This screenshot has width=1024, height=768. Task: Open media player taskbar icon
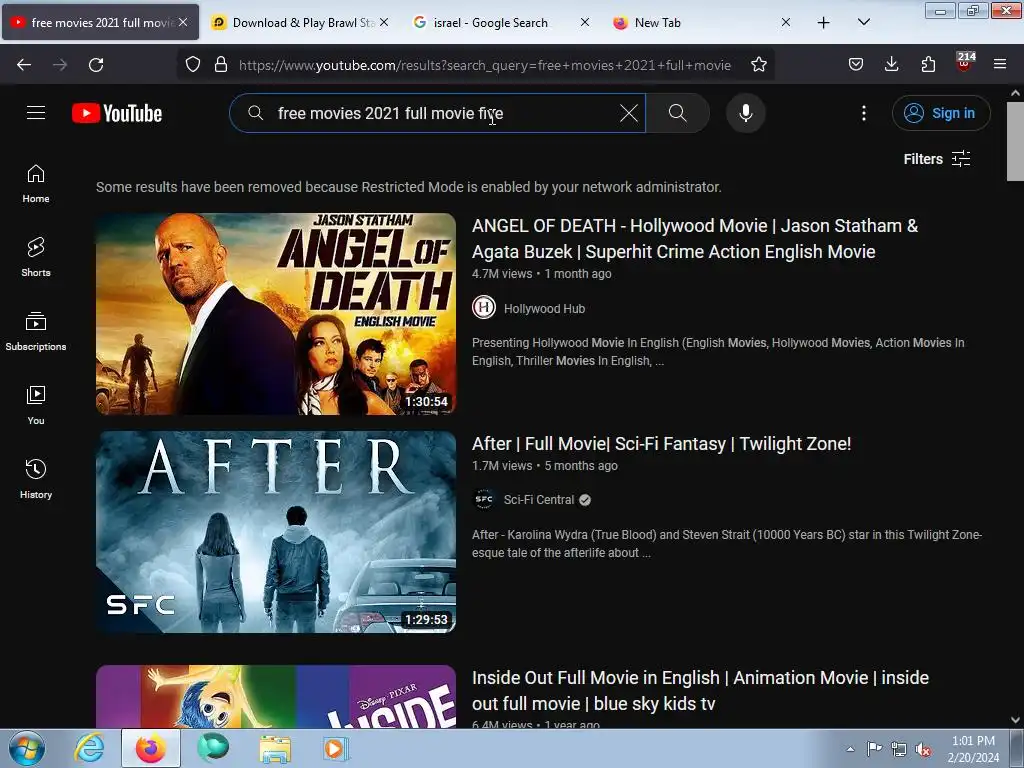(336, 748)
